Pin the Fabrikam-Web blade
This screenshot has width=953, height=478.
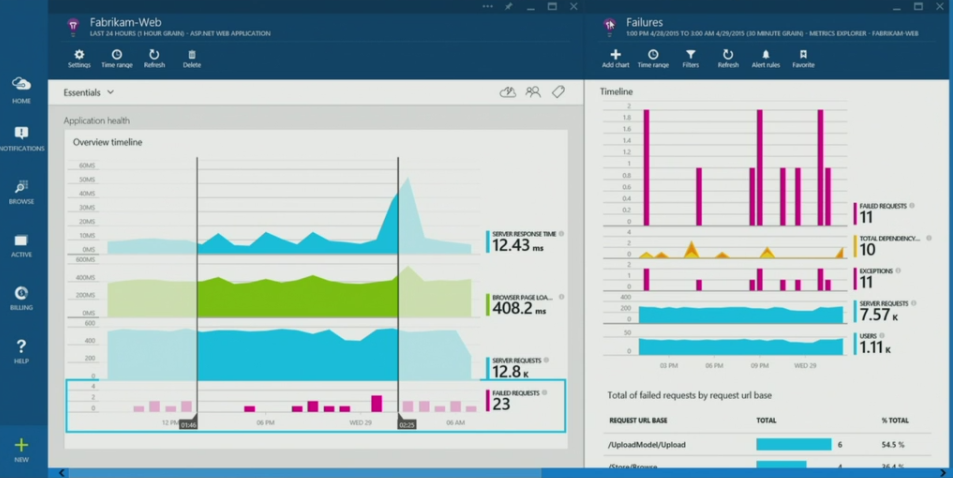point(508,7)
